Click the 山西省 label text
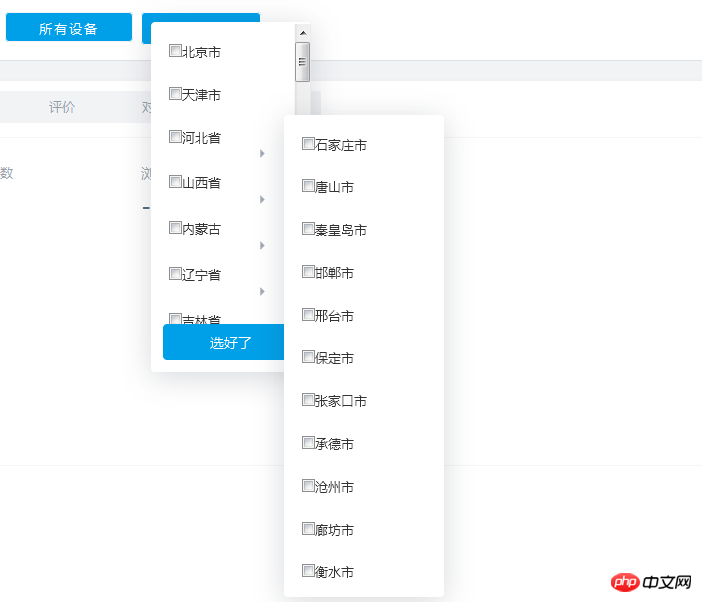The height and width of the screenshot is (602, 702). click(x=201, y=183)
